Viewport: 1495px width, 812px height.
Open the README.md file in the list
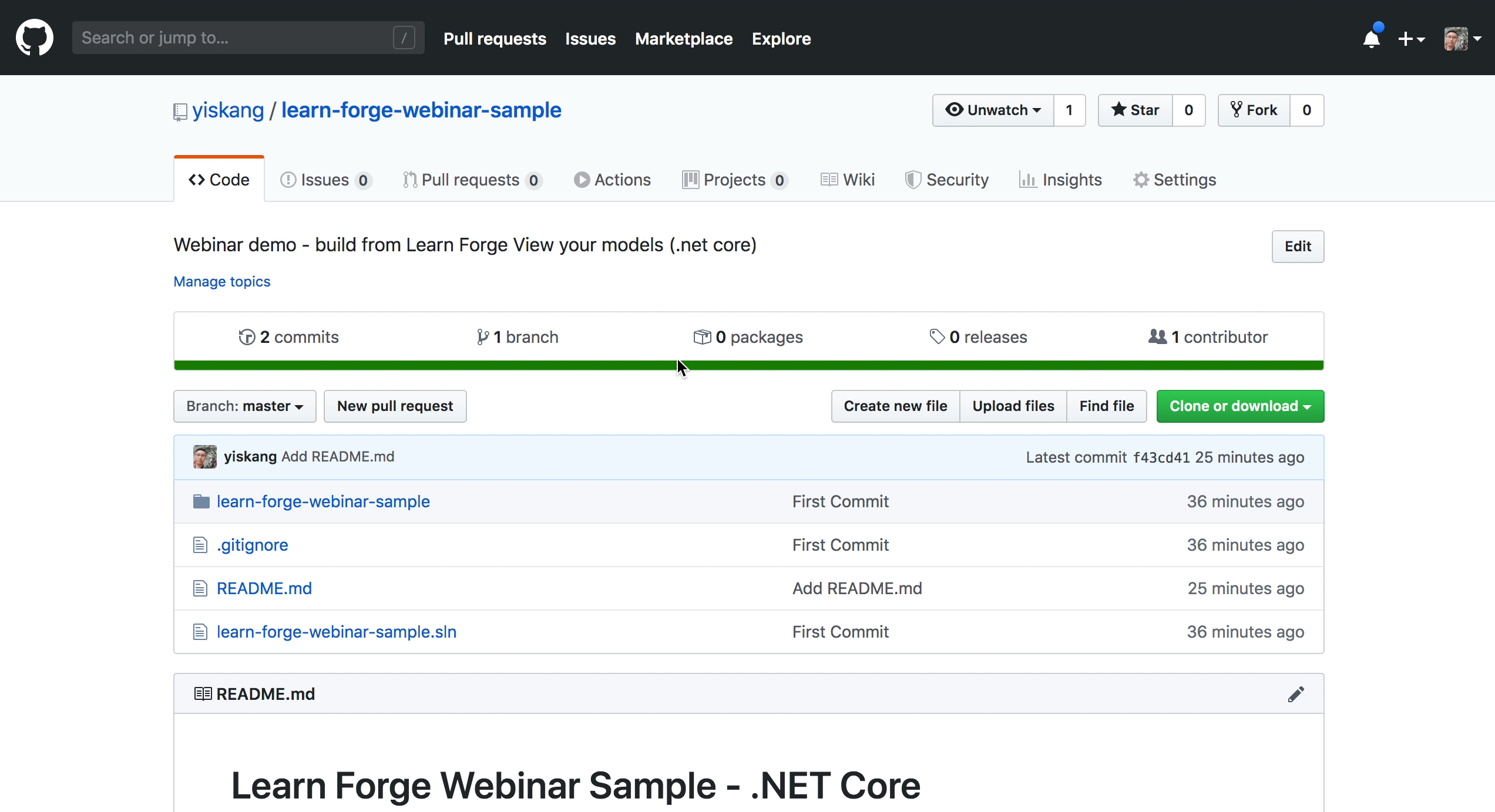(x=264, y=588)
